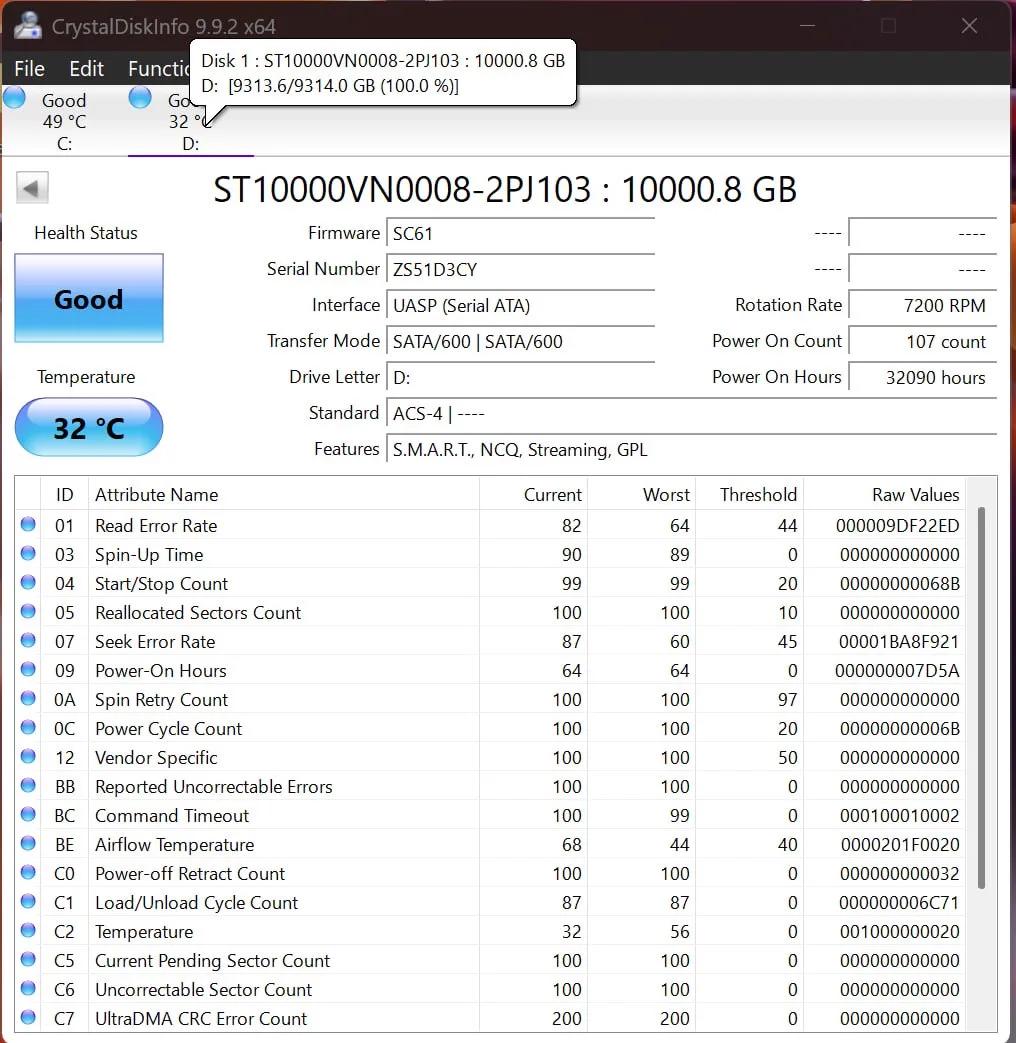Click status dot for Start/Stop Count row
The width and height of the screenshot is (1016, 1043).
point(28,582)
